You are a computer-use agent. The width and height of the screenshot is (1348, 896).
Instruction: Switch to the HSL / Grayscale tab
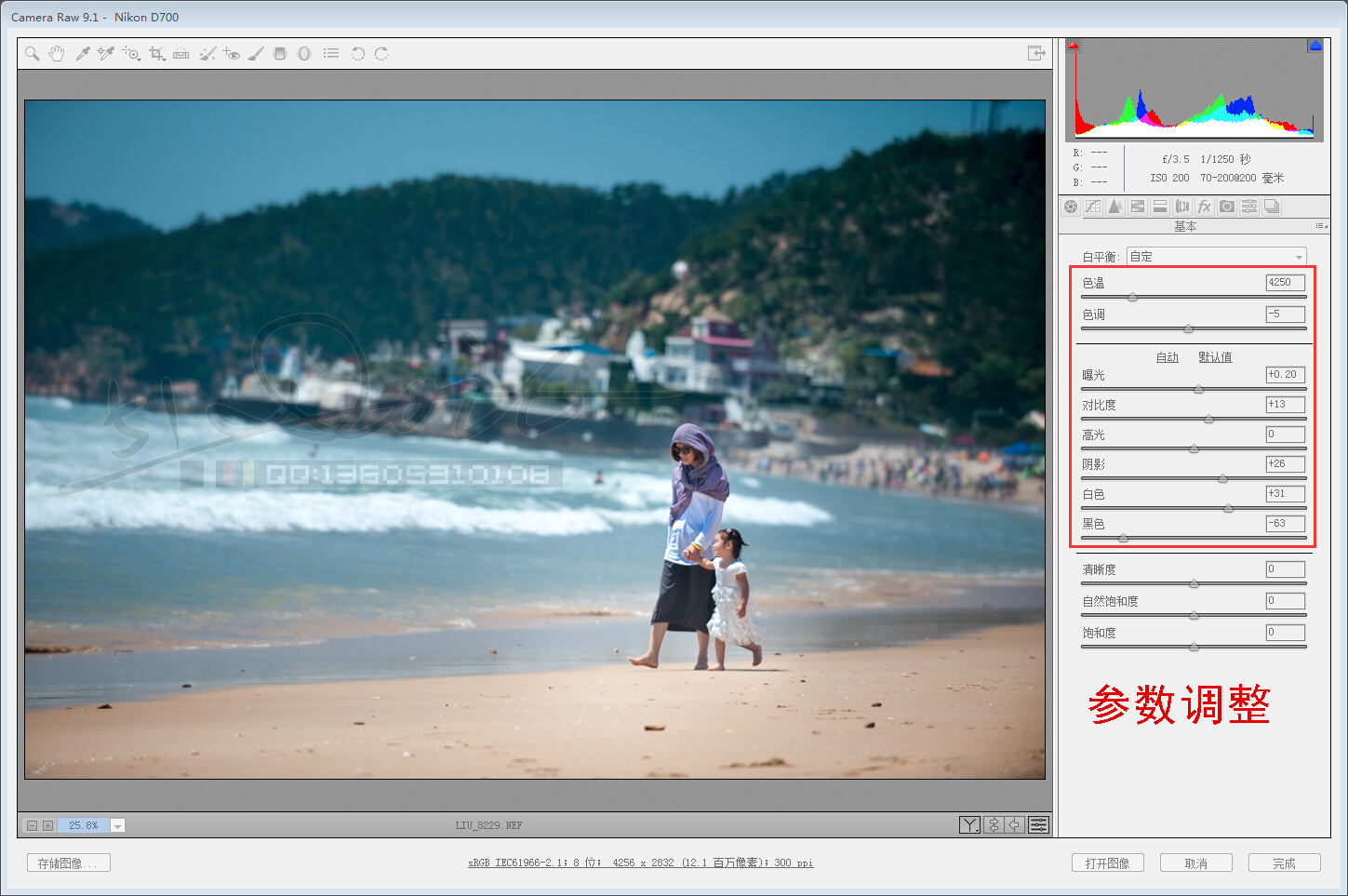(1138, 207)
